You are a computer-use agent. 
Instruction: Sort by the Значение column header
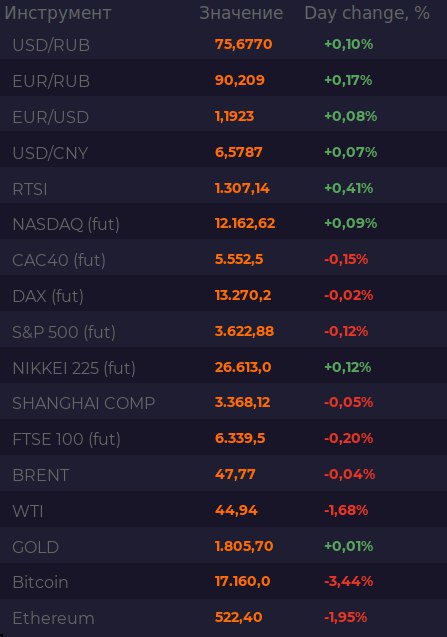(241, 13)
